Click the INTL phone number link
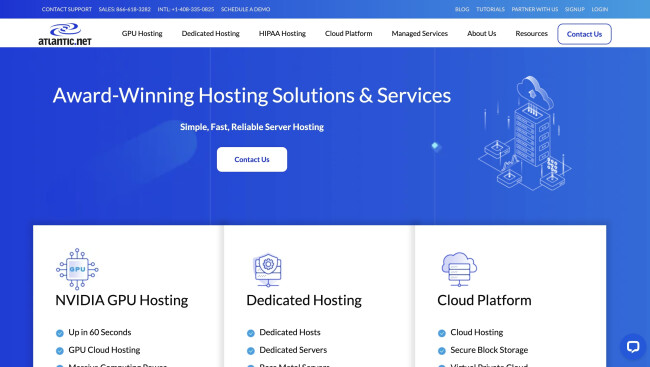650x367 pixels. click(186, 9)
